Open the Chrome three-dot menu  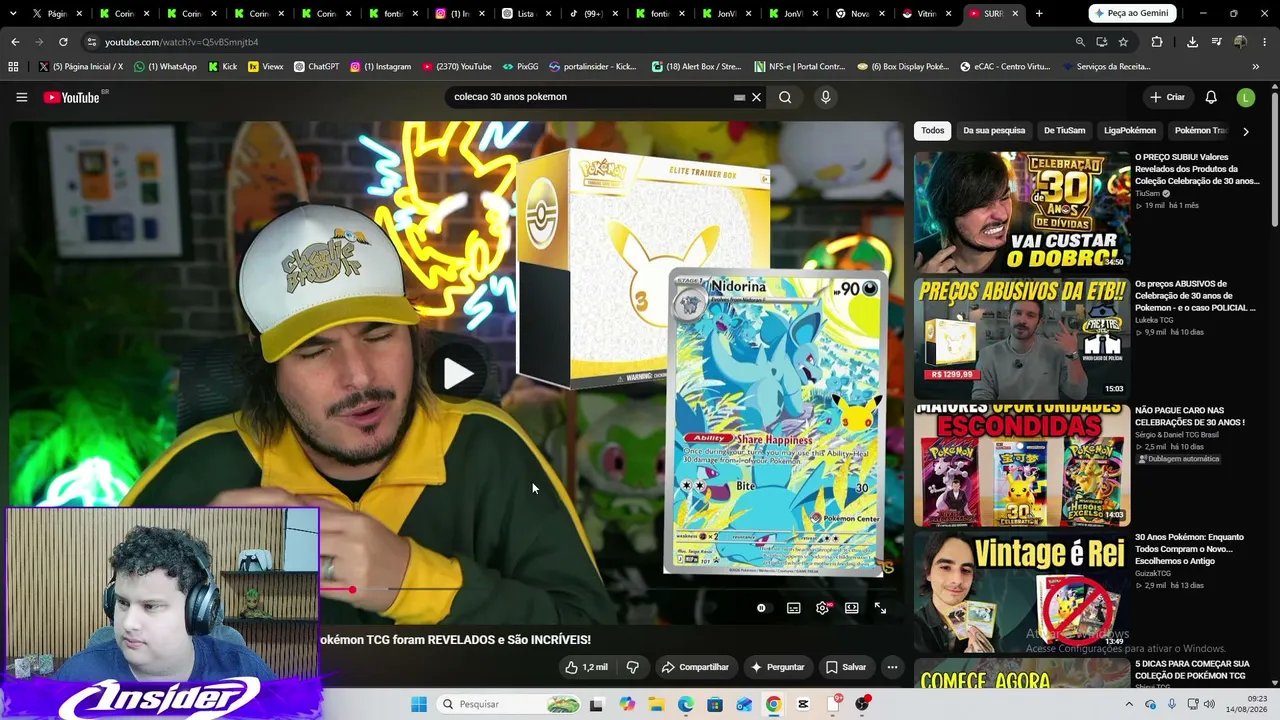[1264, 42]
